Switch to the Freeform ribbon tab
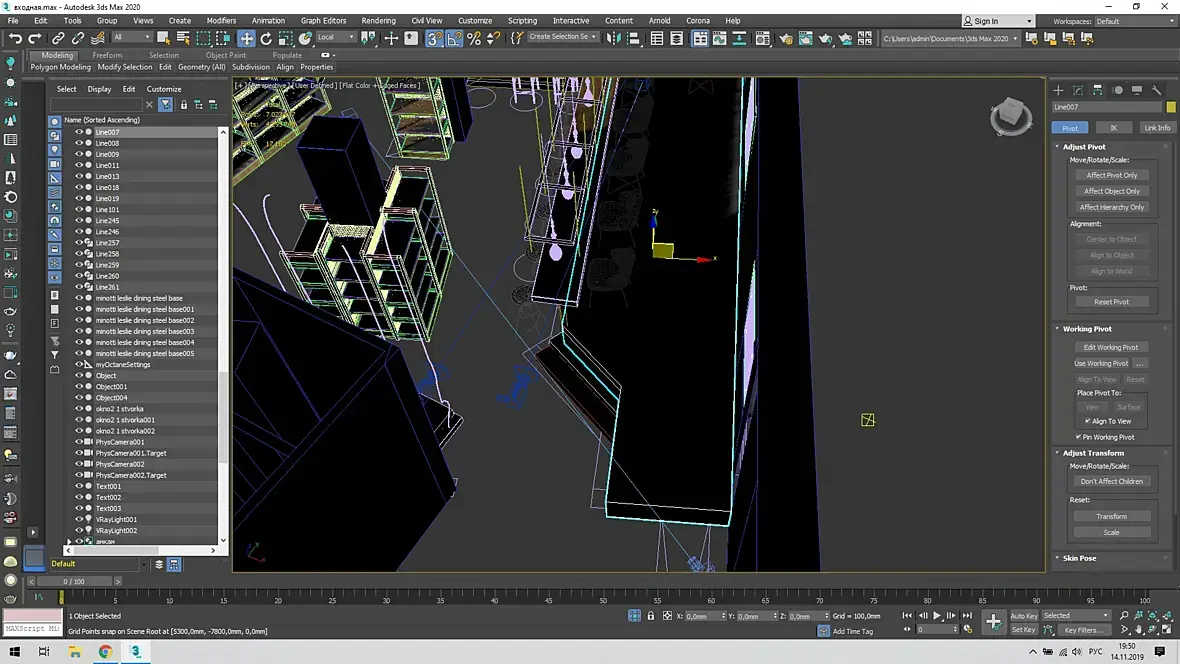The width and height of the screenshot is (1180, 664). click(107, 55)
